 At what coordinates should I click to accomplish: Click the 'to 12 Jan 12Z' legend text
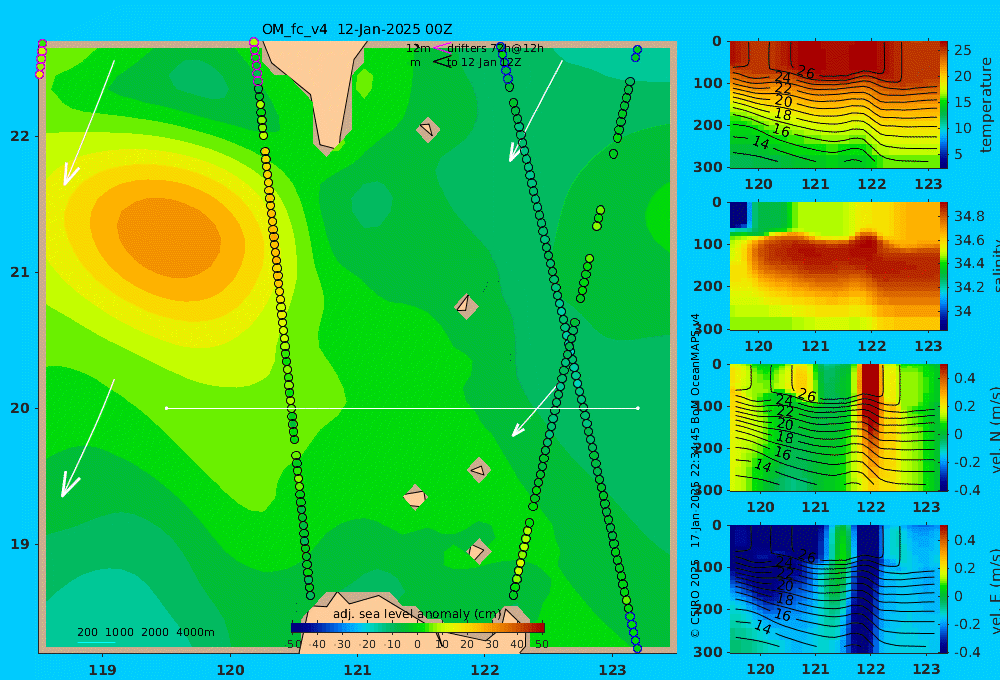pyautogui.click(x=484, y=62)
